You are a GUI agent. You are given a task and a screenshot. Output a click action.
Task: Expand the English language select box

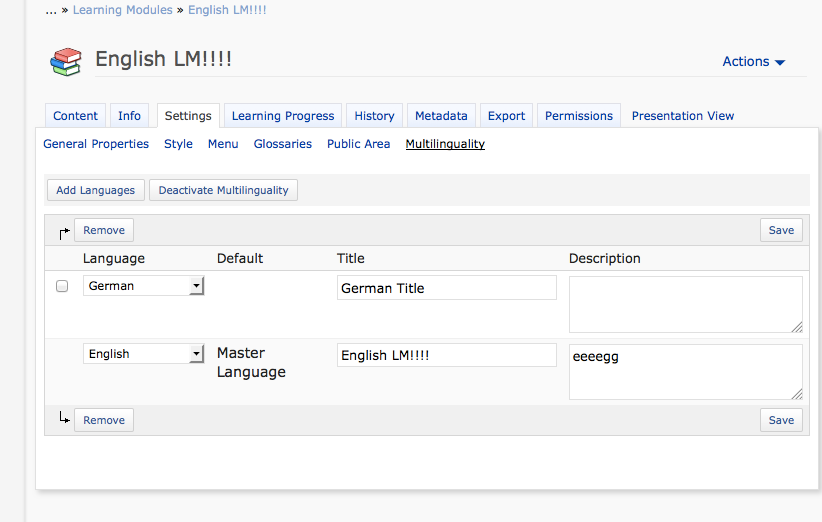point(143,354)
